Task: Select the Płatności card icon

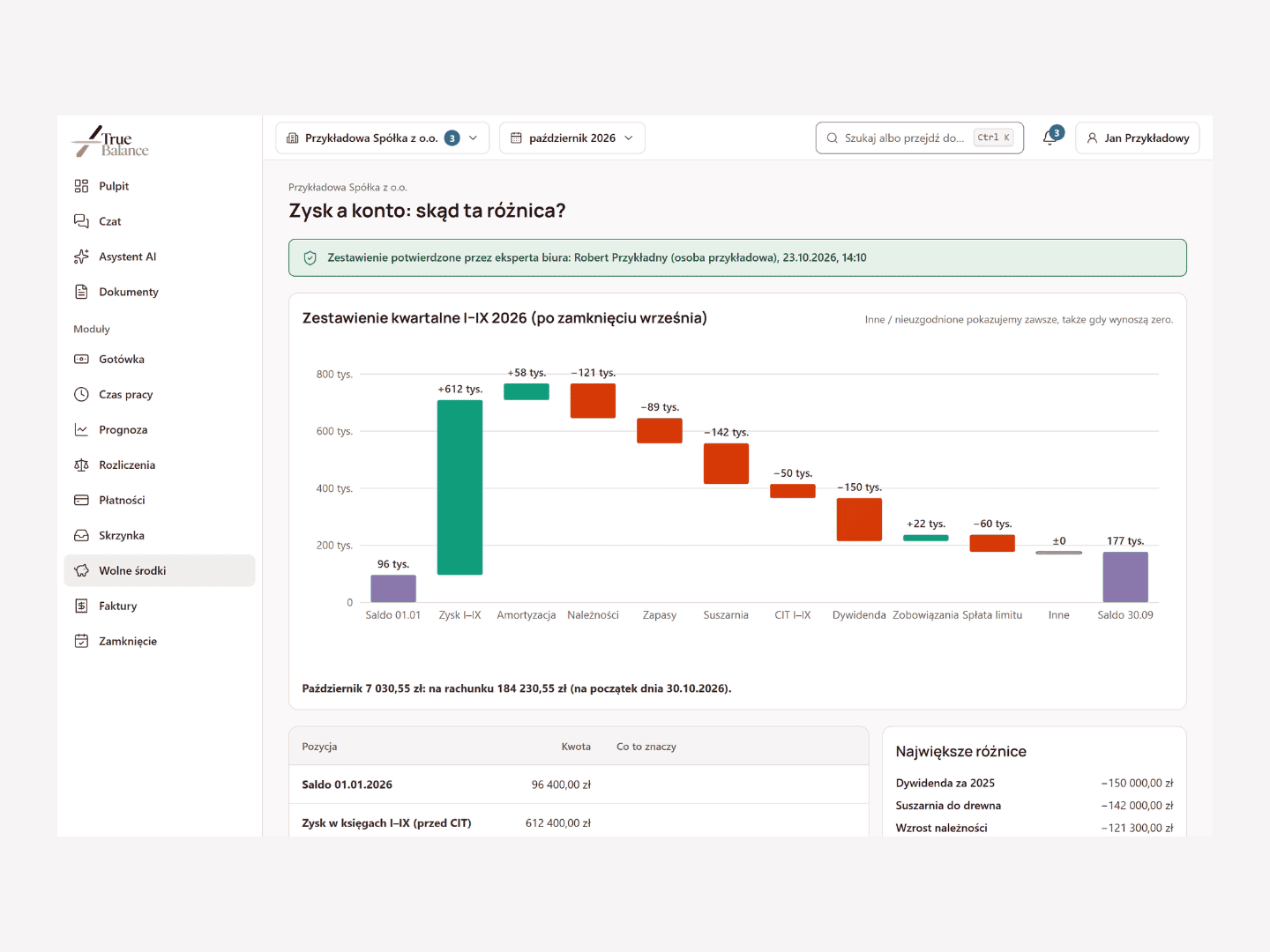Action: 81,500
